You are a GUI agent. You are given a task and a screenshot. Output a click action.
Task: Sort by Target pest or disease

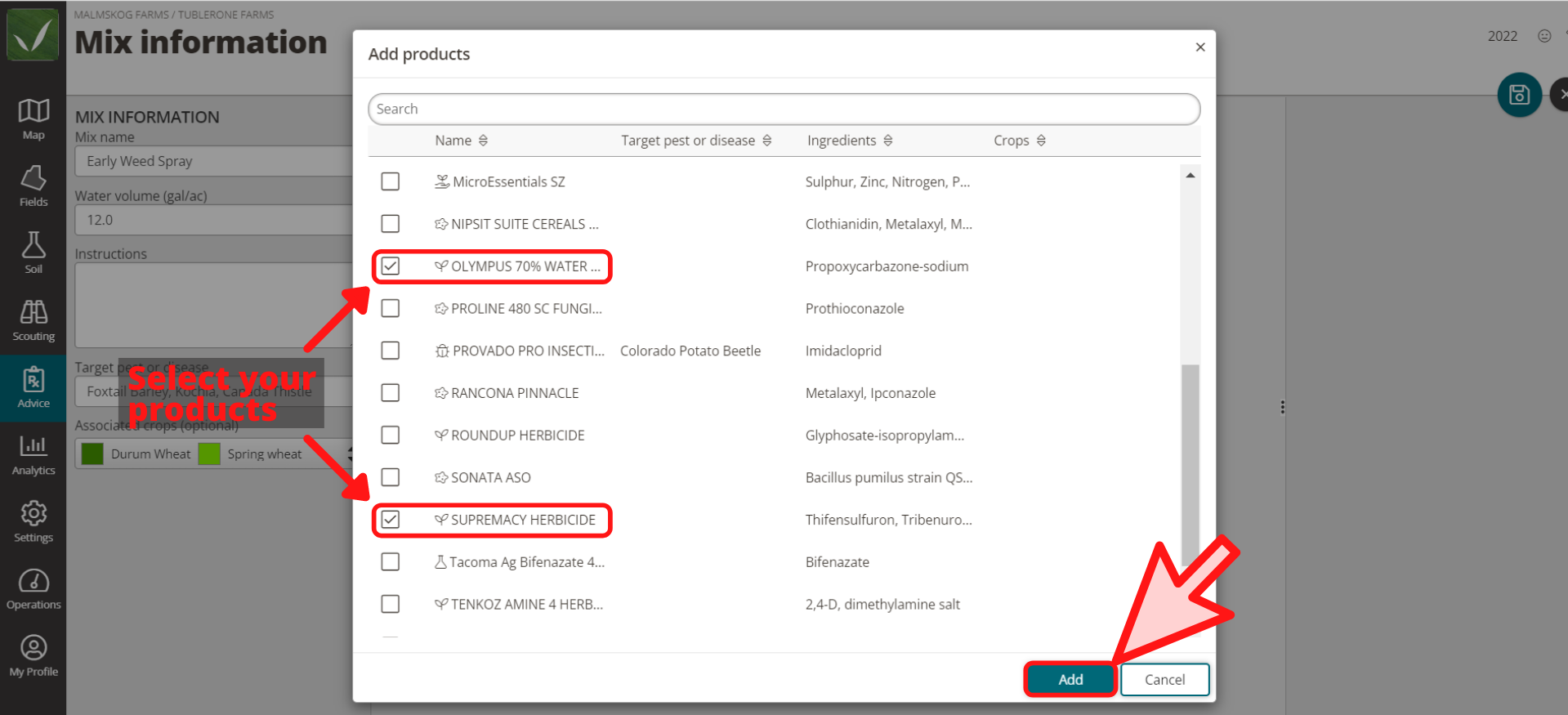pos(696,141)
